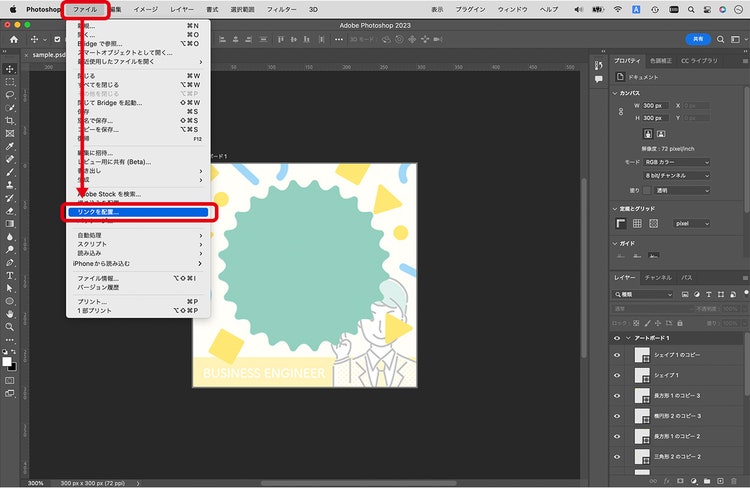Select the Path Selection arrow tool
Viewport: 750px width, 488px height.
[10, 288]
